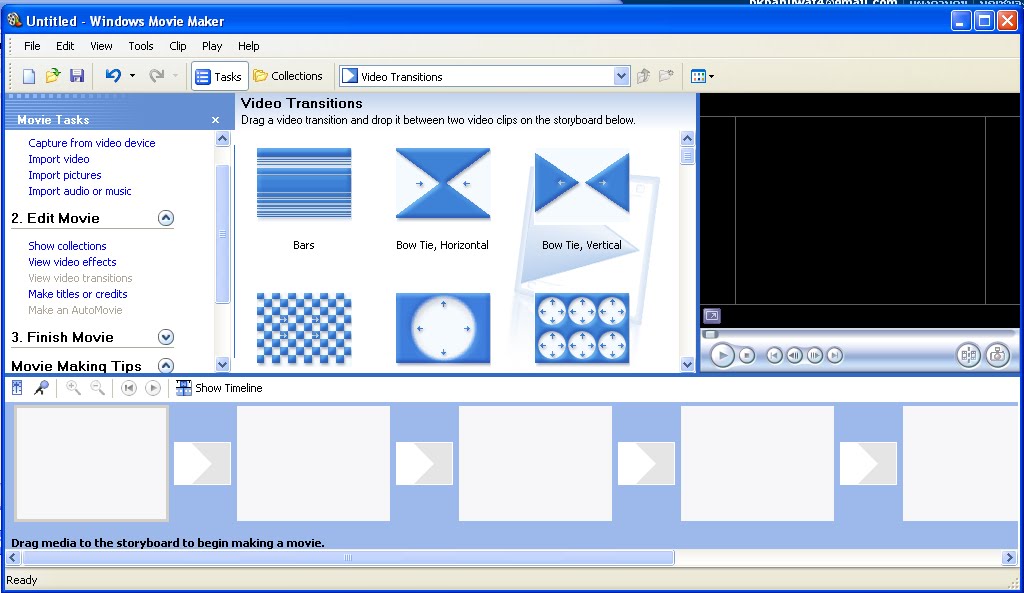The image size is (1024, 593).
Task: Open the Tools menu
Action: (140, 46)
